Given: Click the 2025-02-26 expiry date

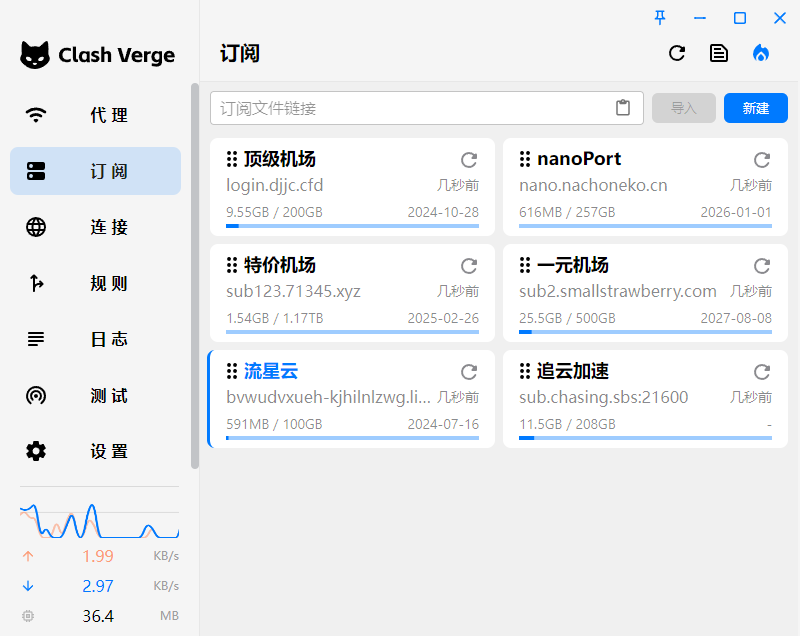Looking at the screenshot, I should [x=443, y=318].
